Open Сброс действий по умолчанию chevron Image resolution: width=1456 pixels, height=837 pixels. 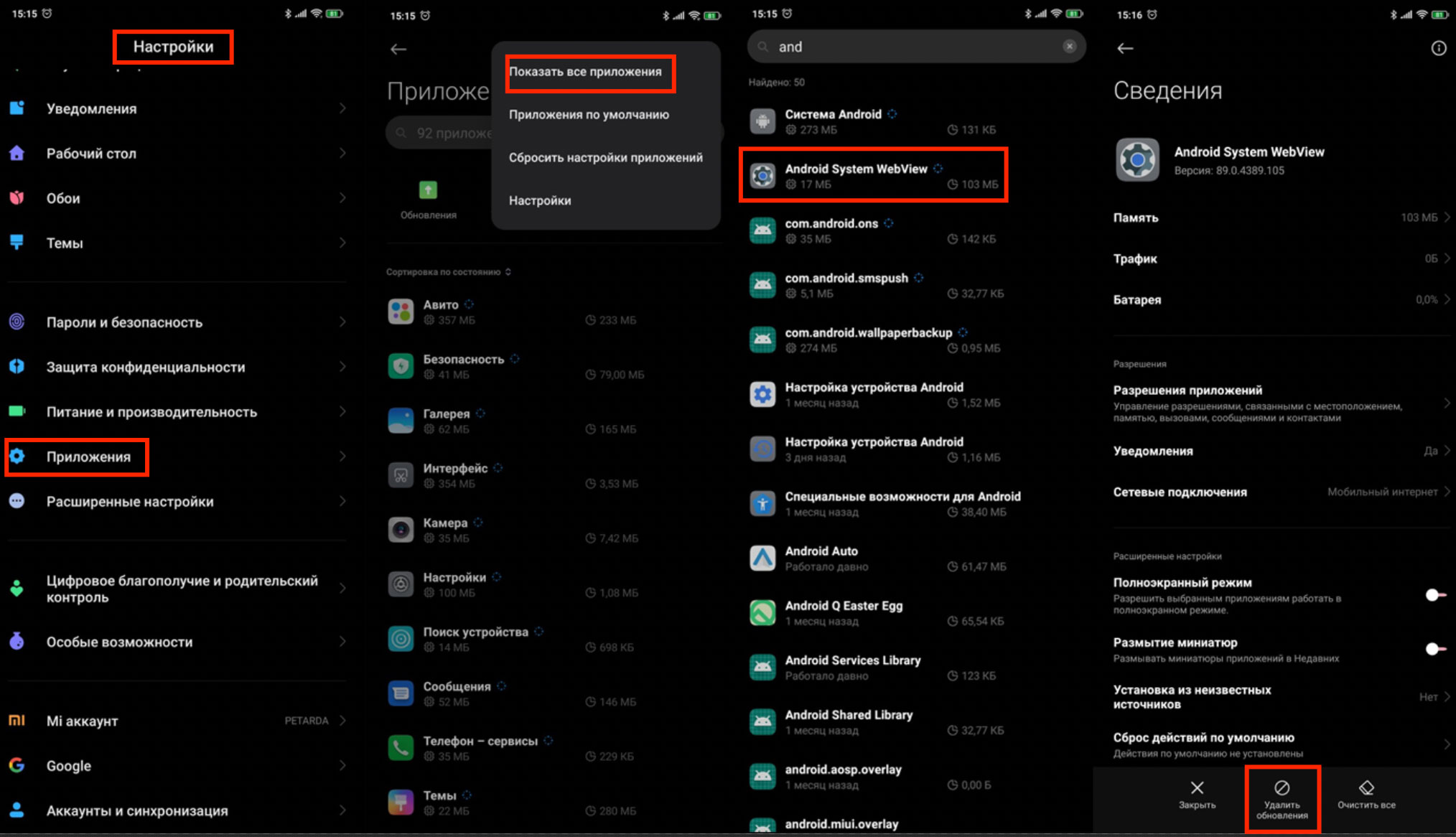(1446, 745)
